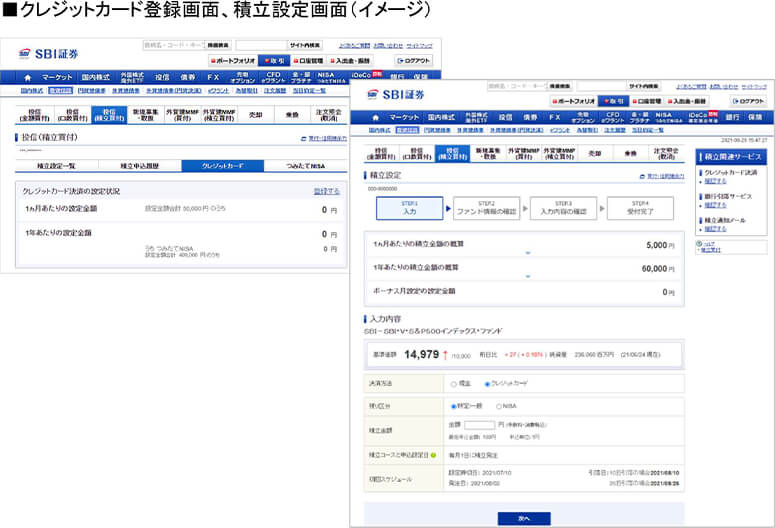
Task: Click 入出金・振替 button in the right window
Action: (687, 101)
